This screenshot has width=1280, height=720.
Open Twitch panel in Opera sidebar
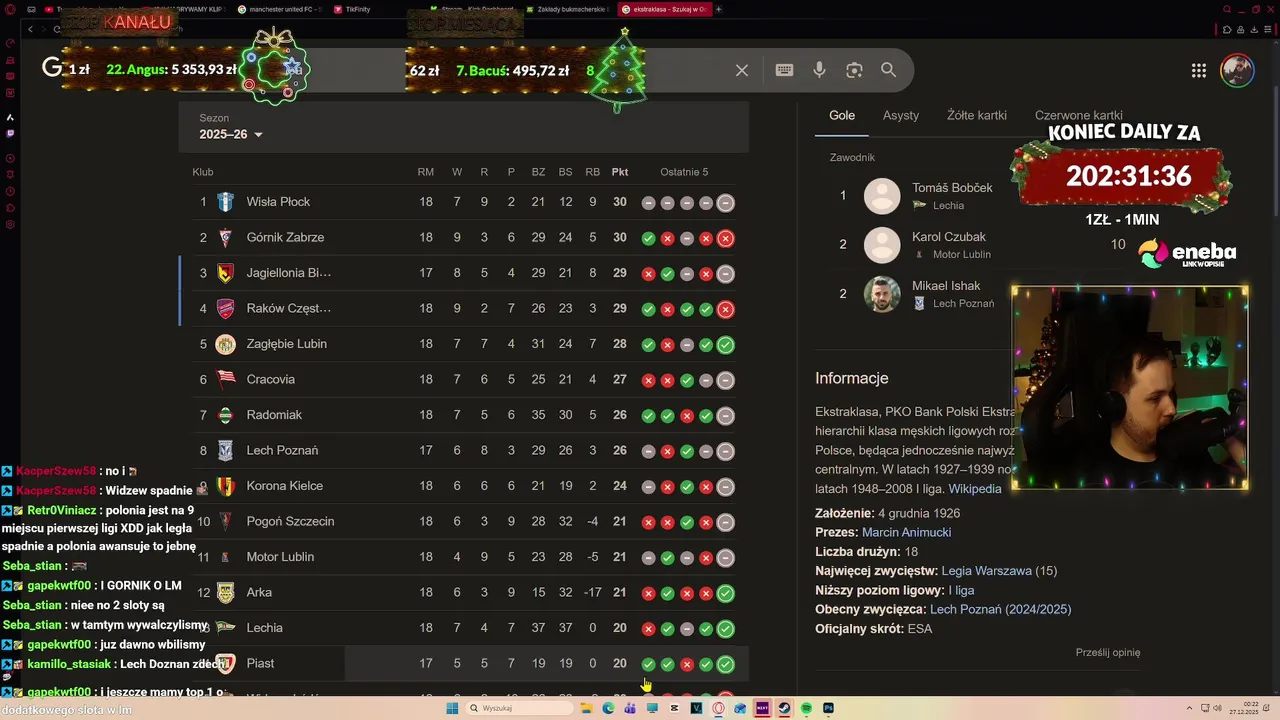pos(10,133)
